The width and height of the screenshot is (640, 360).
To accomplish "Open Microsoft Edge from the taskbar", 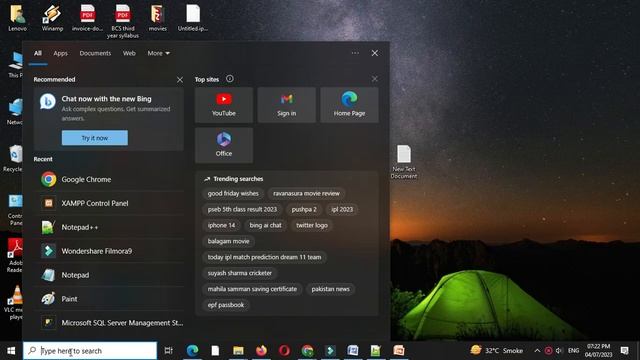I will (192, 351).
